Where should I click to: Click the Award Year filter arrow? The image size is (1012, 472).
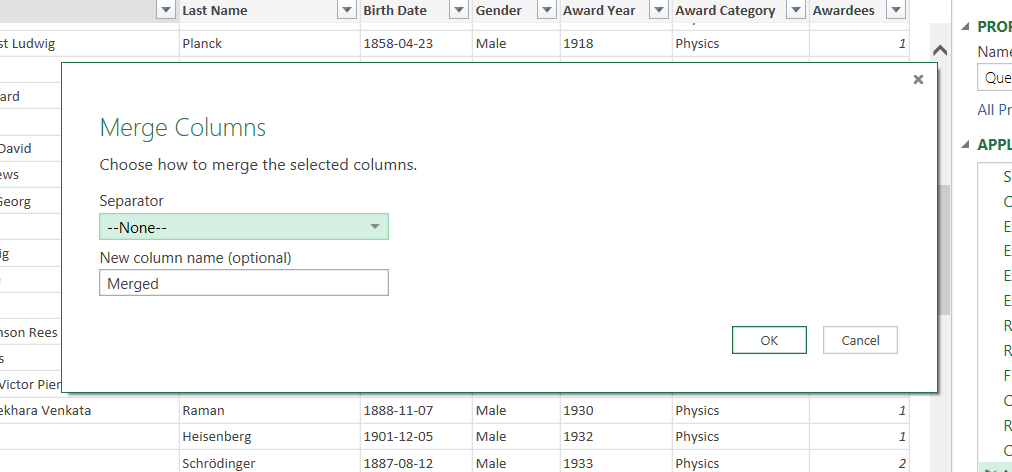pyautogui.click(x=658, y=10)
